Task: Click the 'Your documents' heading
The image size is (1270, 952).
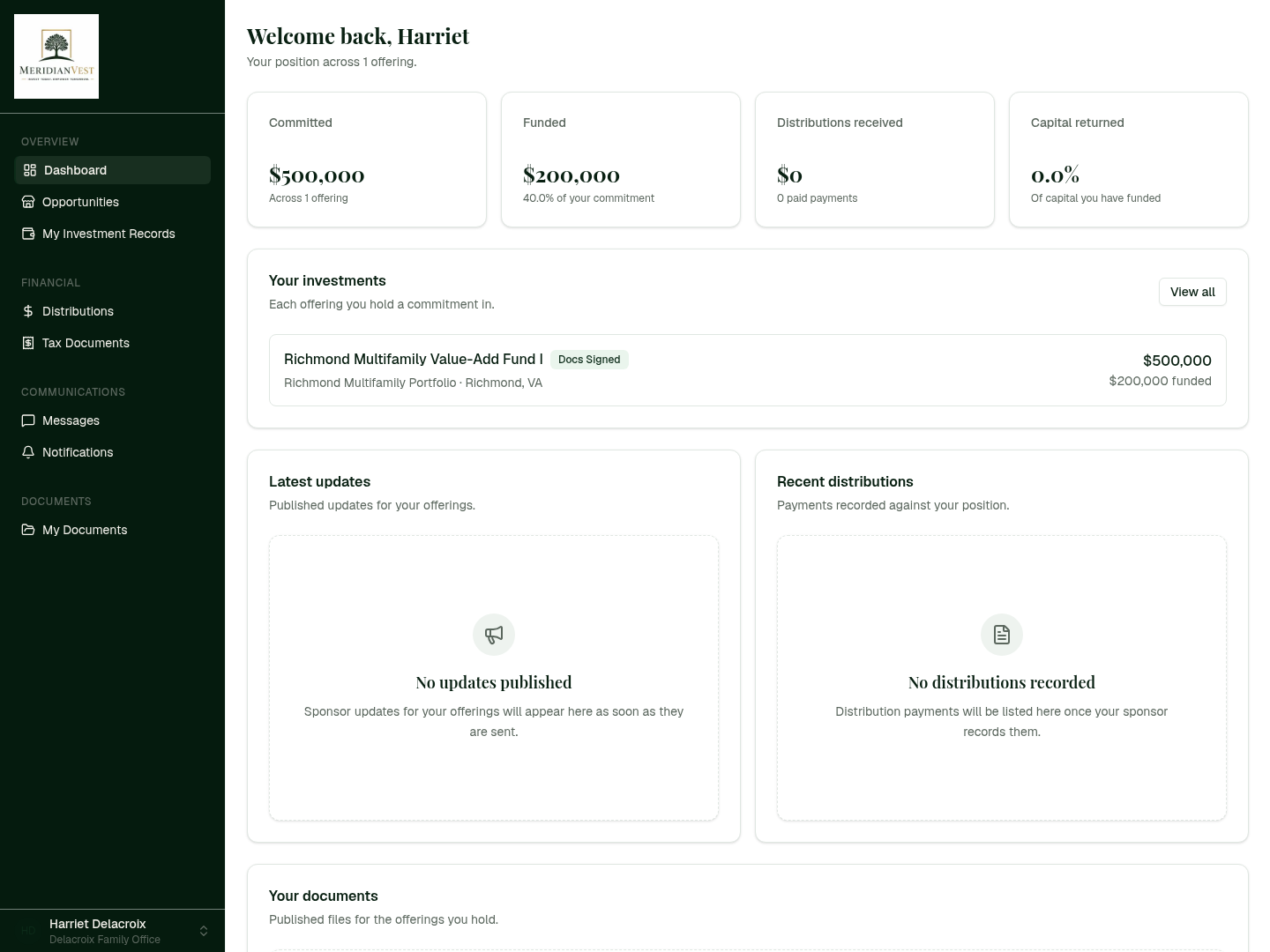Action: pyautogui.click(x=323, y=896)
